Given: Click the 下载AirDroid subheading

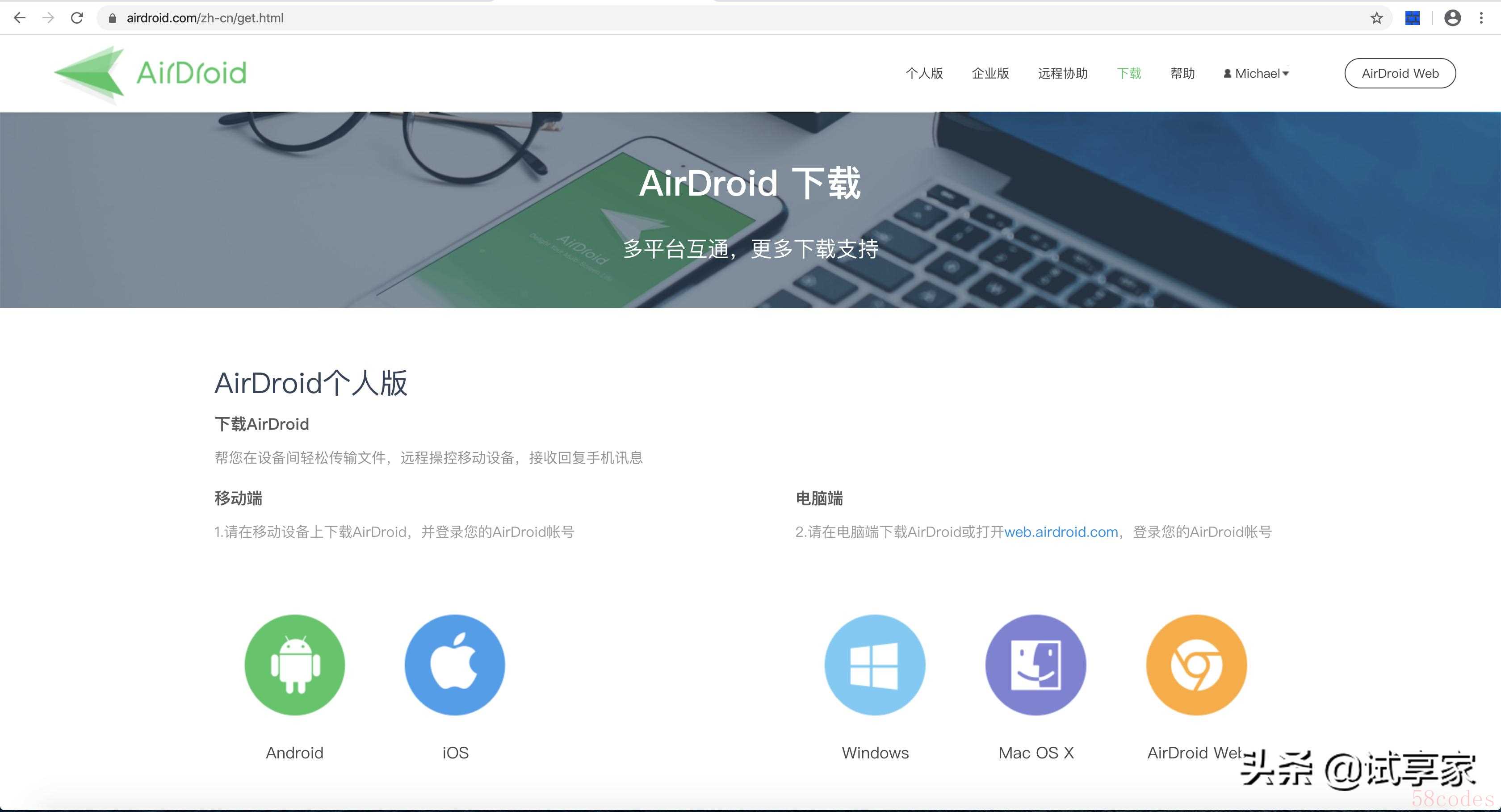Looking at the screenshot, I should point(262,424).
